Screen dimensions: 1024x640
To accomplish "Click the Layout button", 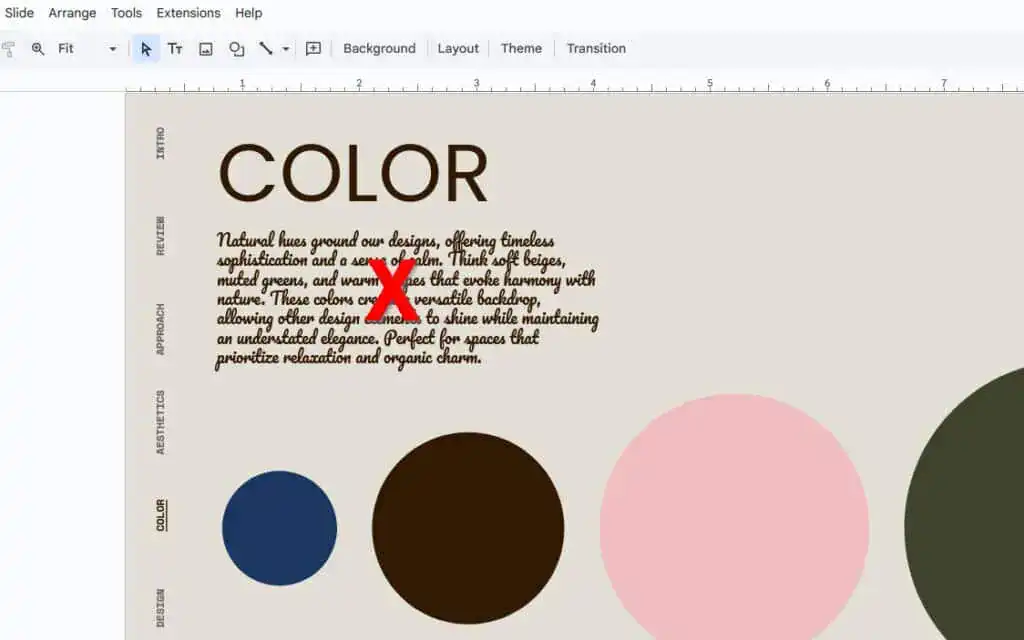I will [x=458, y=48].
